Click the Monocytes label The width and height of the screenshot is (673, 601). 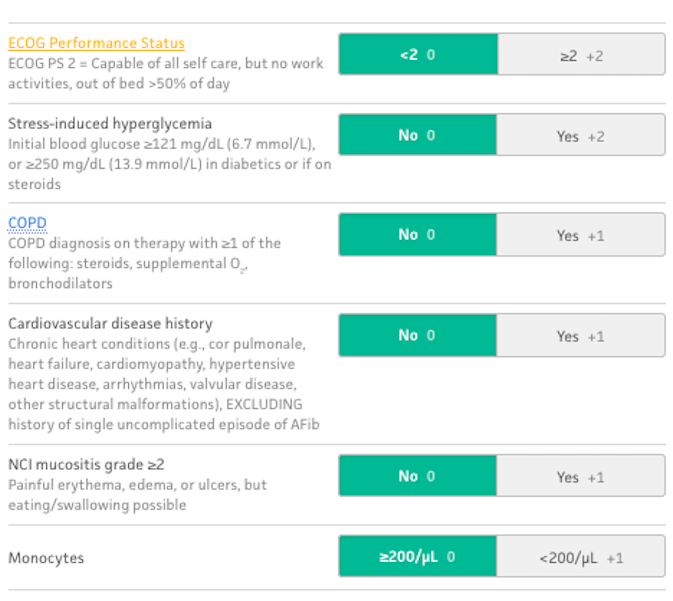click(46, 558)
